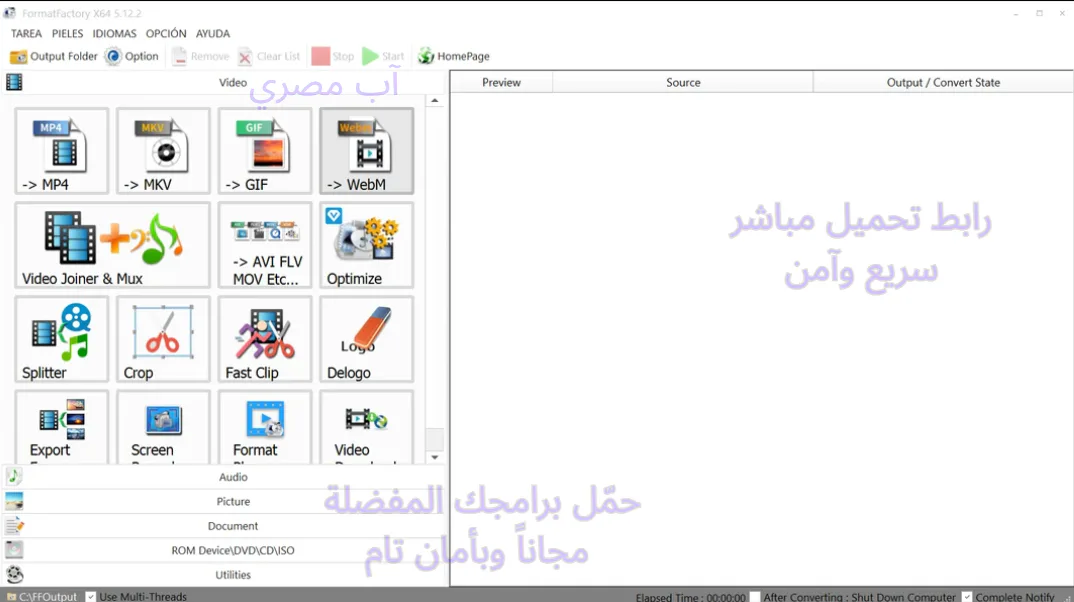
Task: Click the Output / Convert State column header
Action: click(943, 82)
